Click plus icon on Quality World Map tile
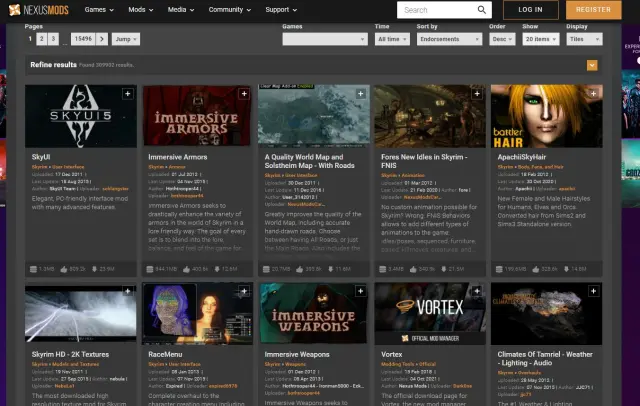Screen dimensions: 640x406 pyautogui.click(x=360, y=94)
